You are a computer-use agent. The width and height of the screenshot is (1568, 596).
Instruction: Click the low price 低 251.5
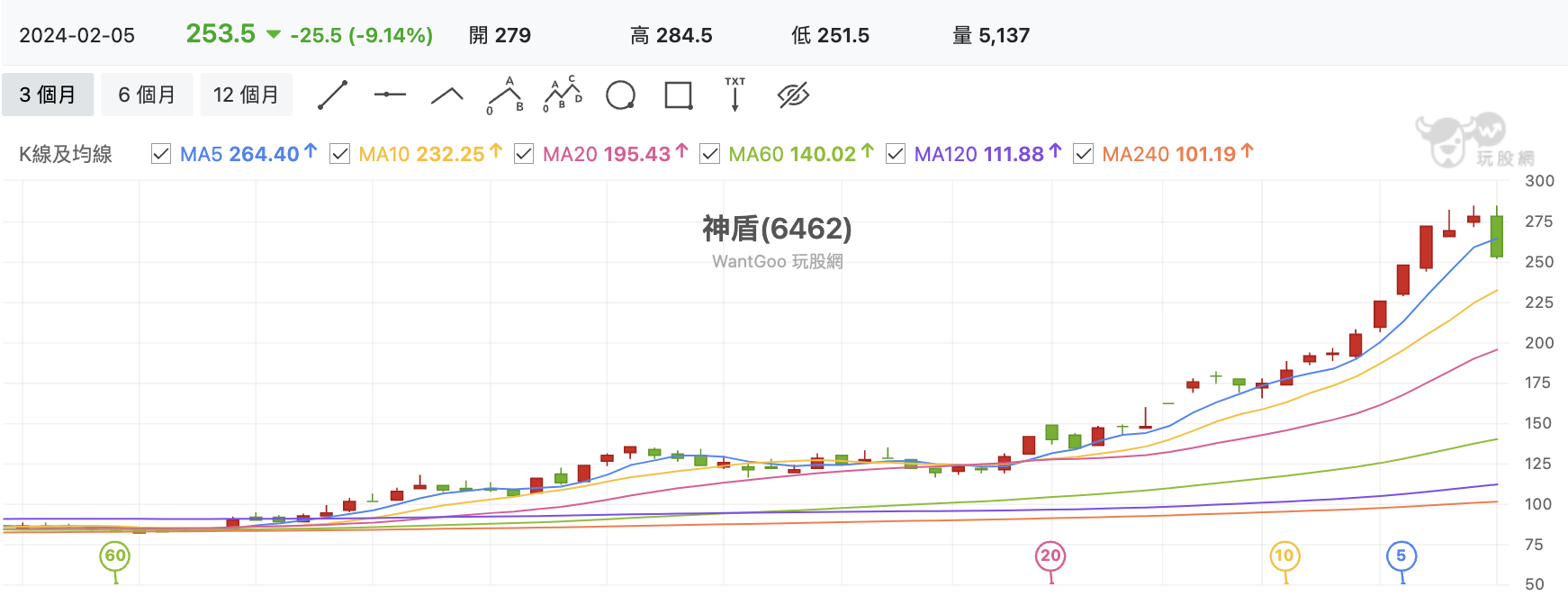tap(830, 35)
